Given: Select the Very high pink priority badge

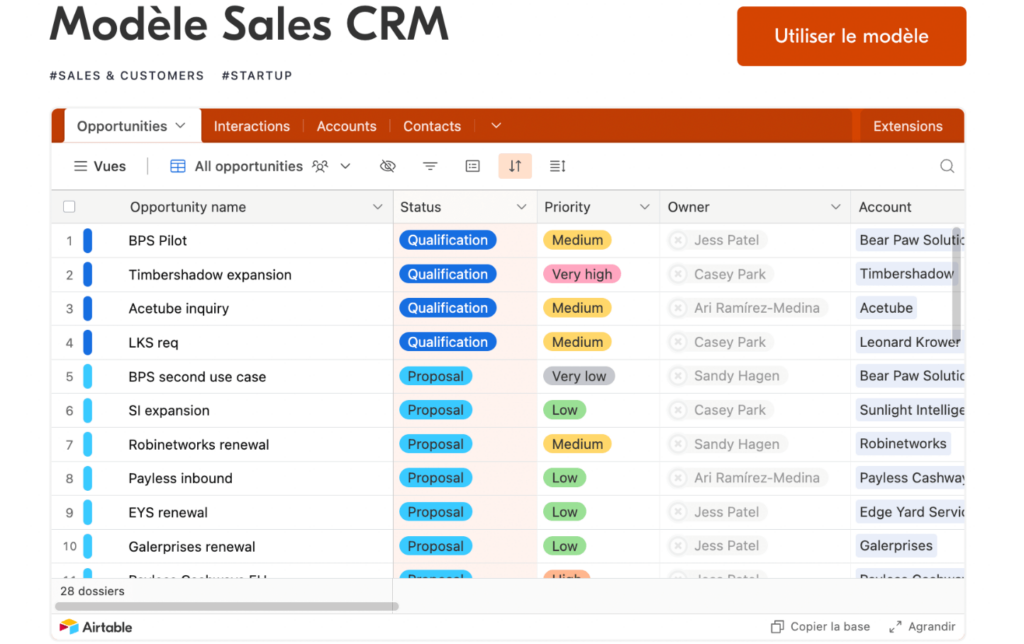Looking at the screenshot, I should pyautogui.click(x=582, y=274).
